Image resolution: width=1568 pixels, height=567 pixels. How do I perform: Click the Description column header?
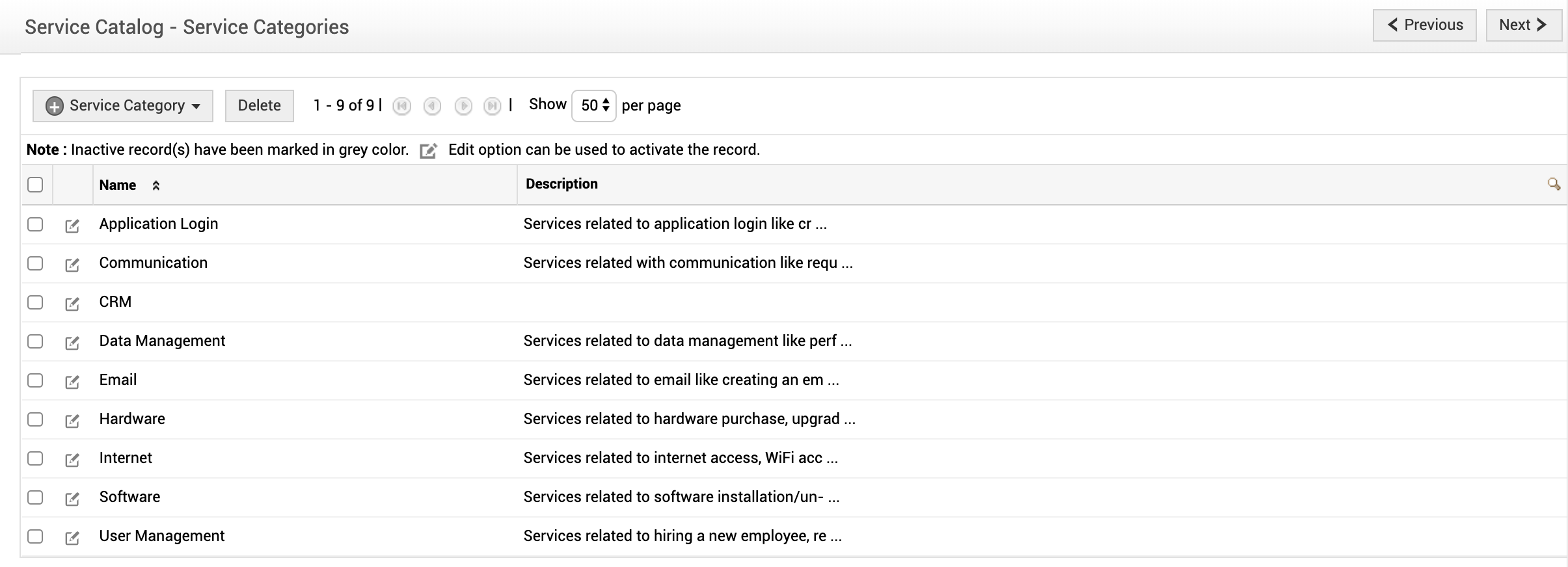point(561,184)
